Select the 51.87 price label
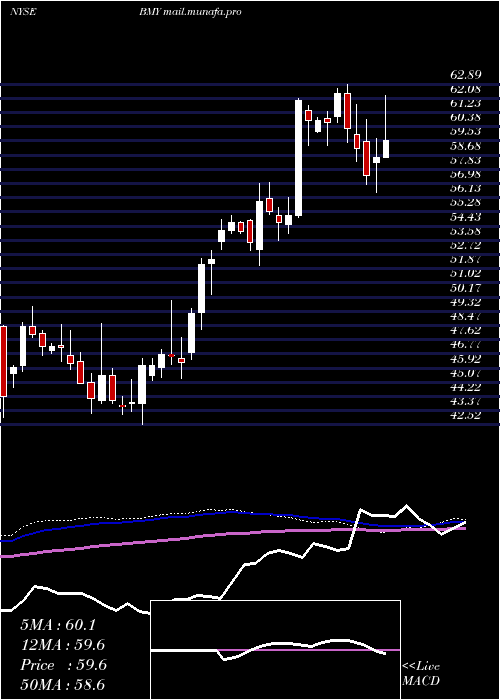This screenshot has width=500, height=700. tap(468, 259)
